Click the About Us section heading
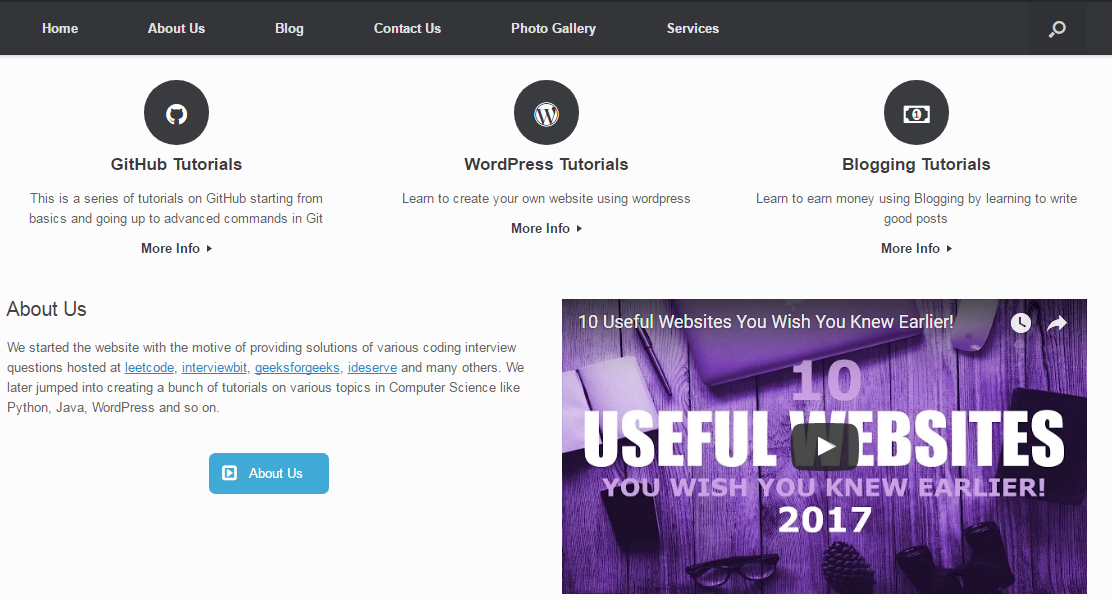 [47, 309]
